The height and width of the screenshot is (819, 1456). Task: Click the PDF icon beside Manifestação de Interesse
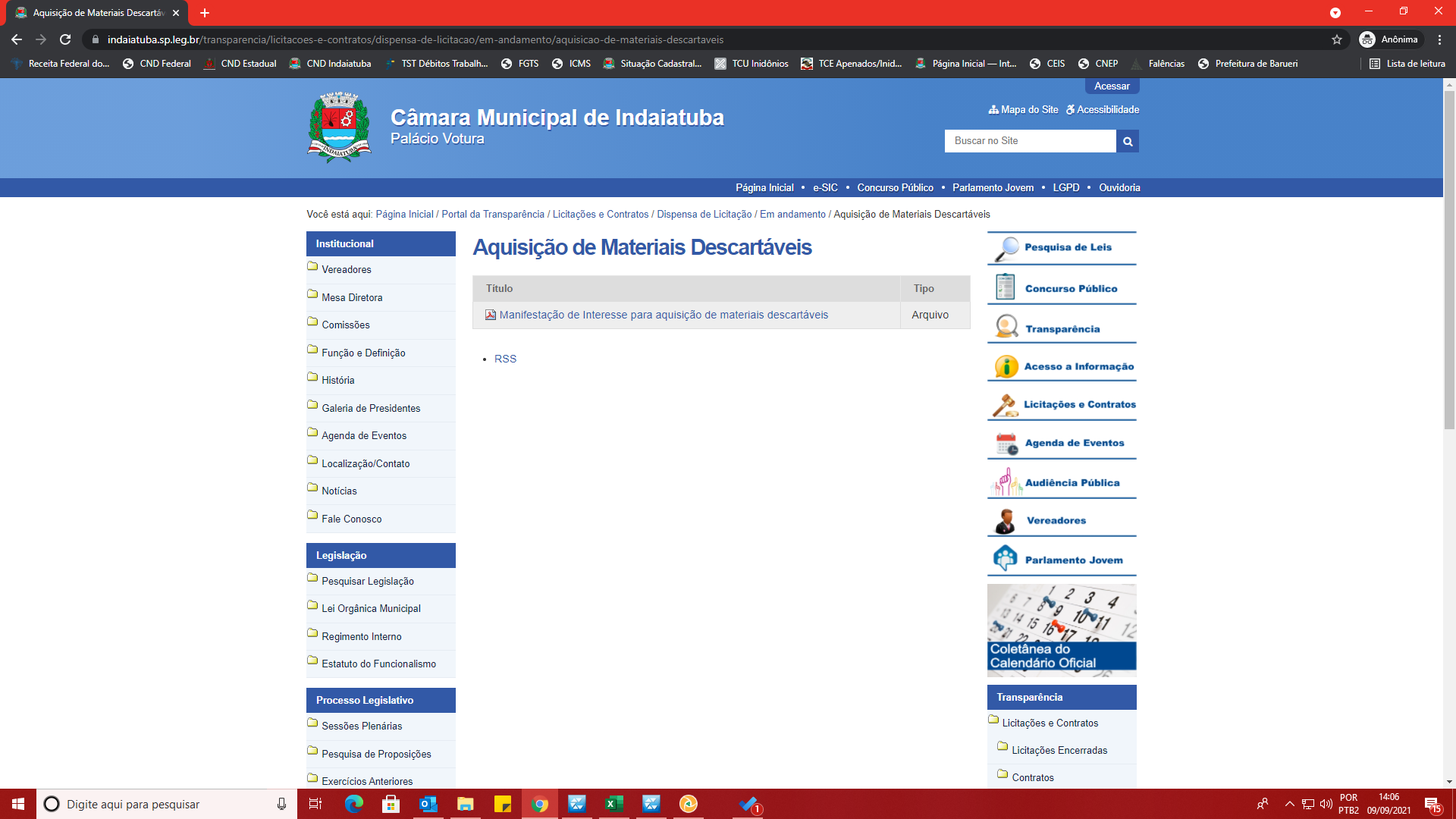491,315
